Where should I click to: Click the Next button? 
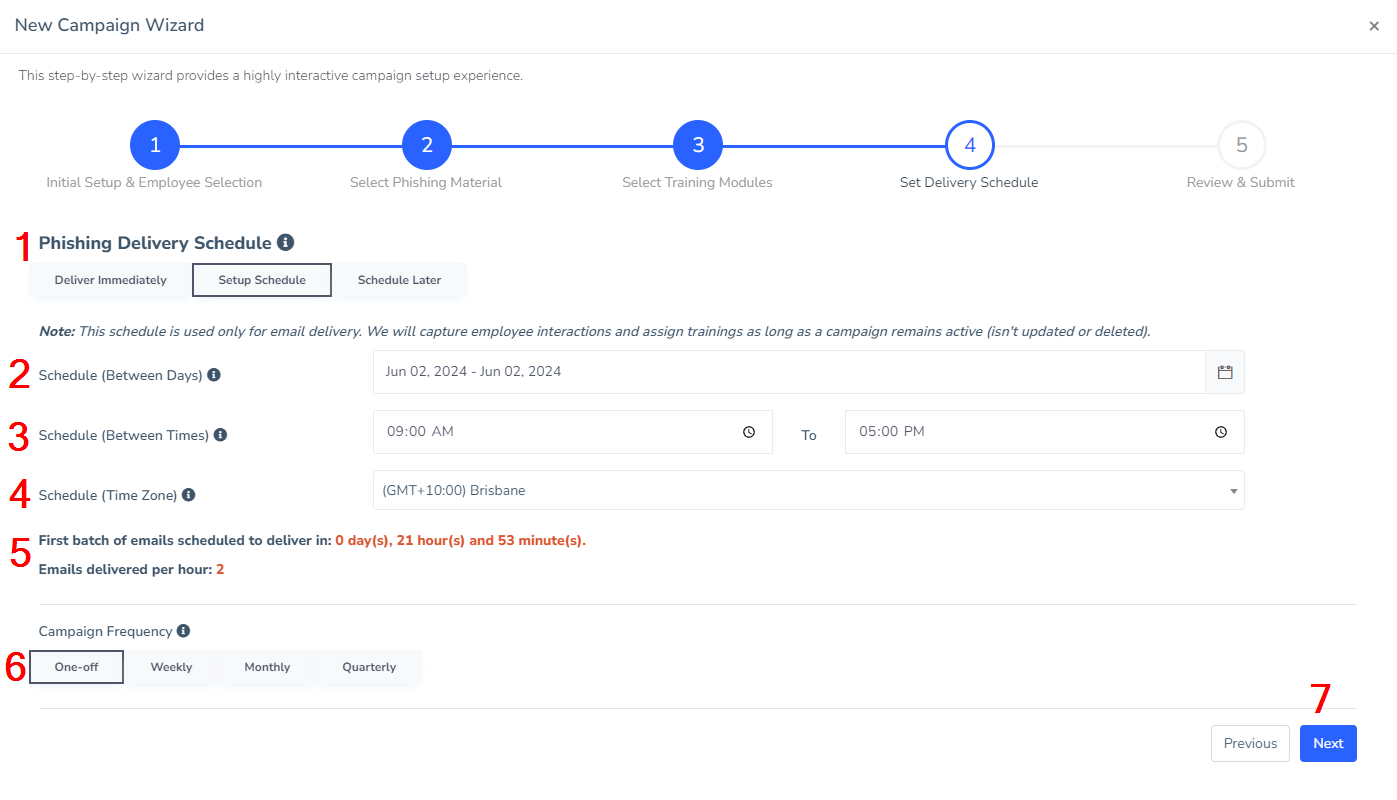1328,743
